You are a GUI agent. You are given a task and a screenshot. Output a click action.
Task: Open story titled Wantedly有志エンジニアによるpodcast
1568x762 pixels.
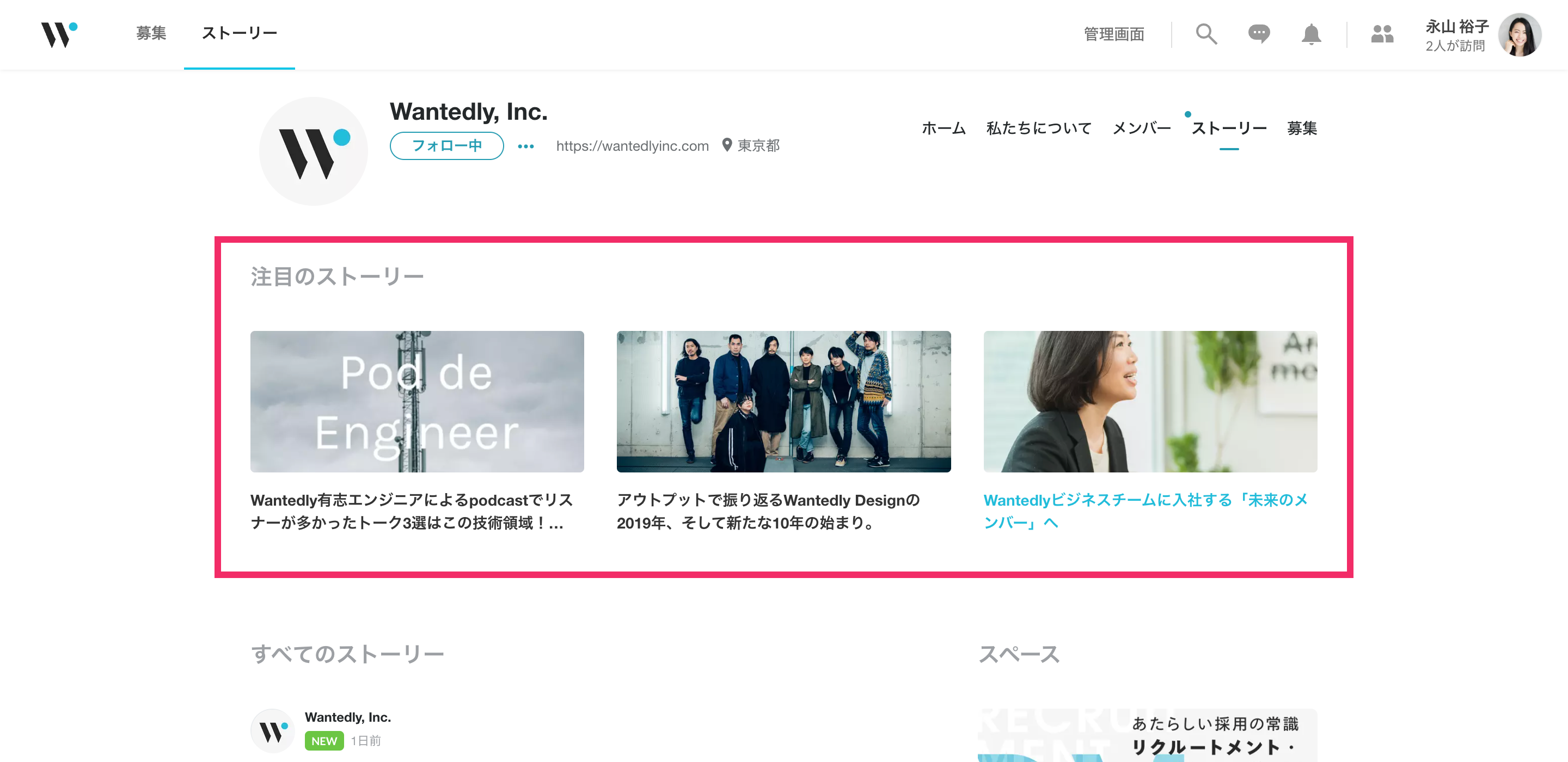pos(412,511)
